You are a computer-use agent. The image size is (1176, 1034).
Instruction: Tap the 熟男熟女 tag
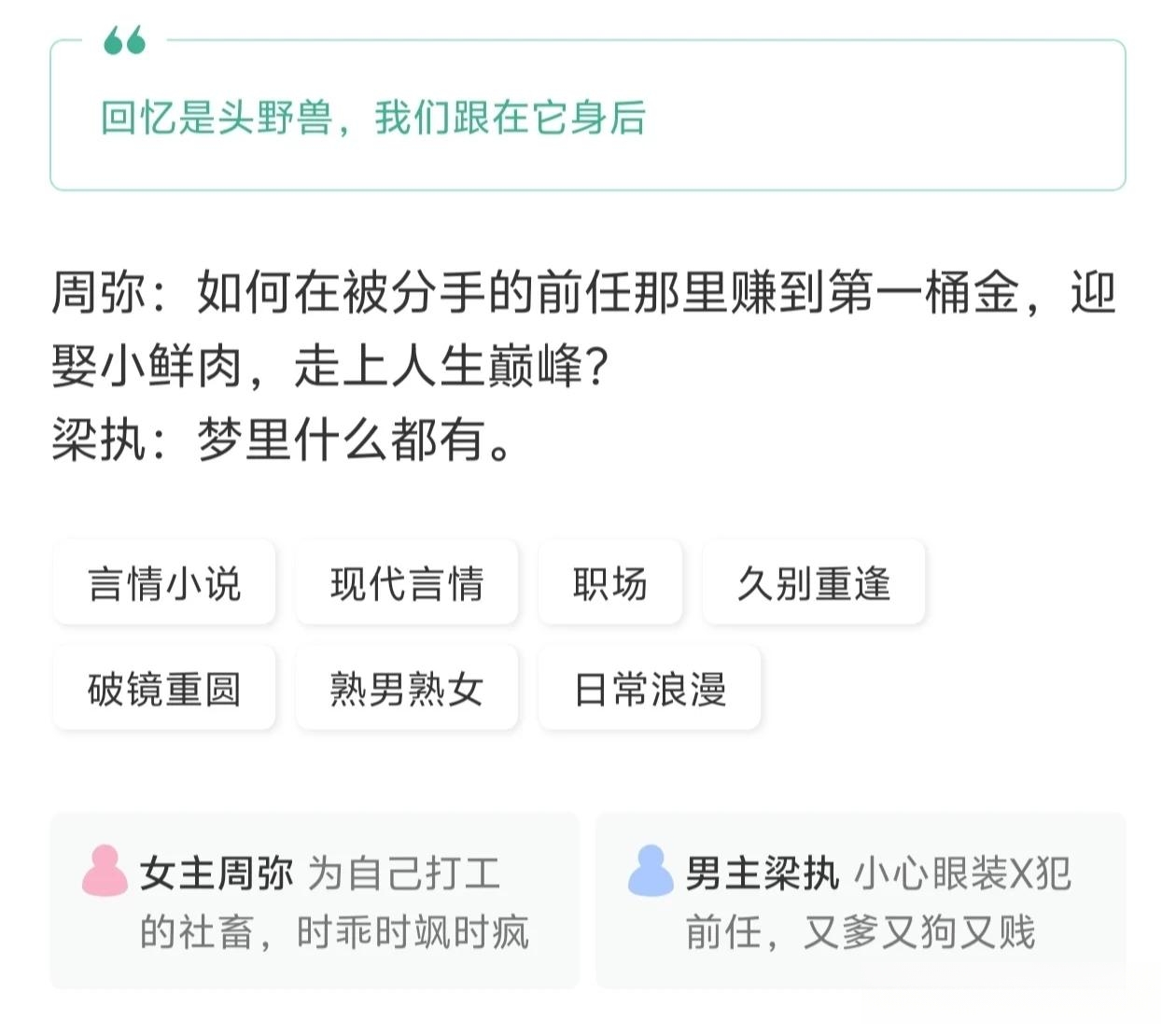[407, 689]
